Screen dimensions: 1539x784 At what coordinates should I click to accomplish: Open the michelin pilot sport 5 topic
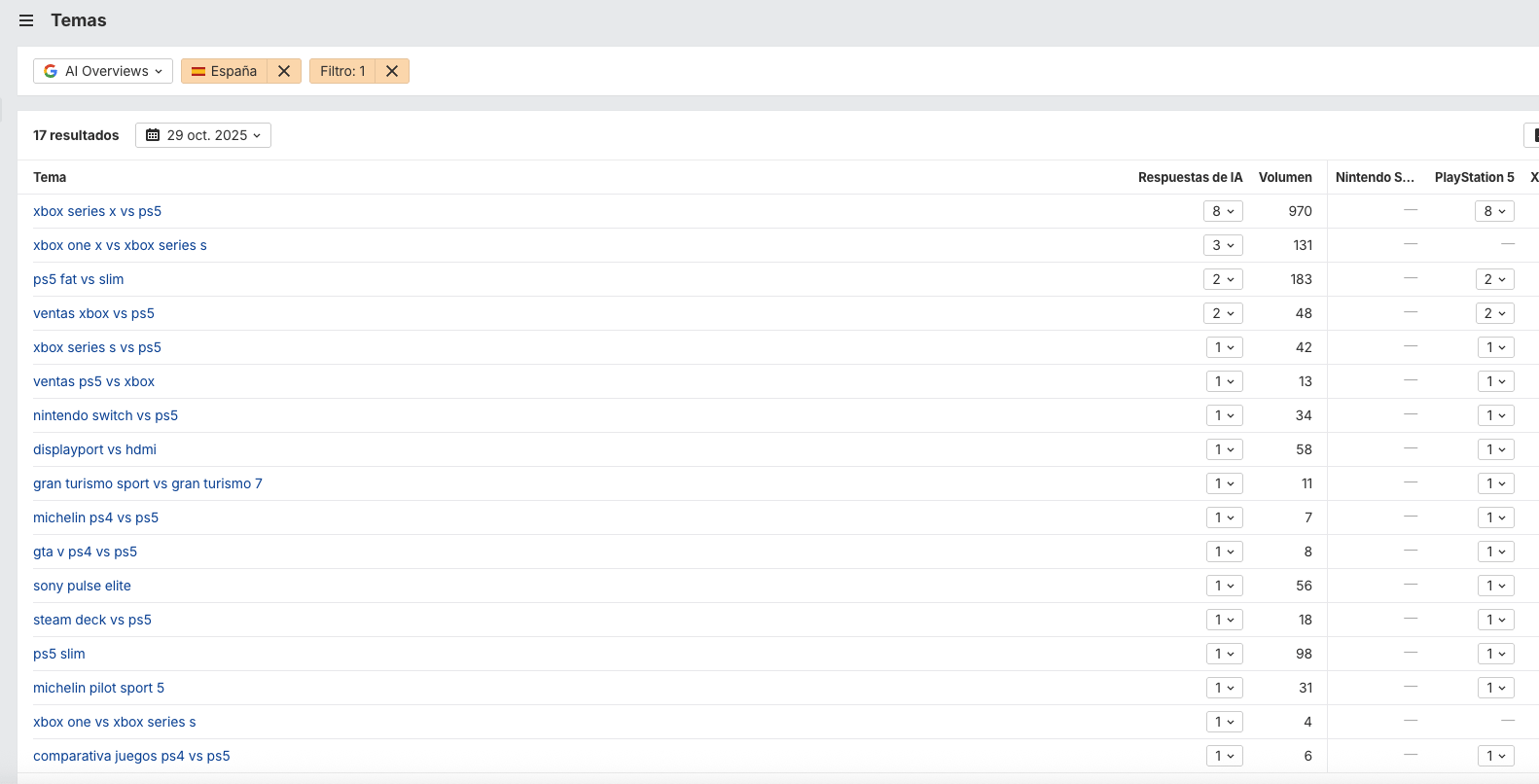coord(98,688)
